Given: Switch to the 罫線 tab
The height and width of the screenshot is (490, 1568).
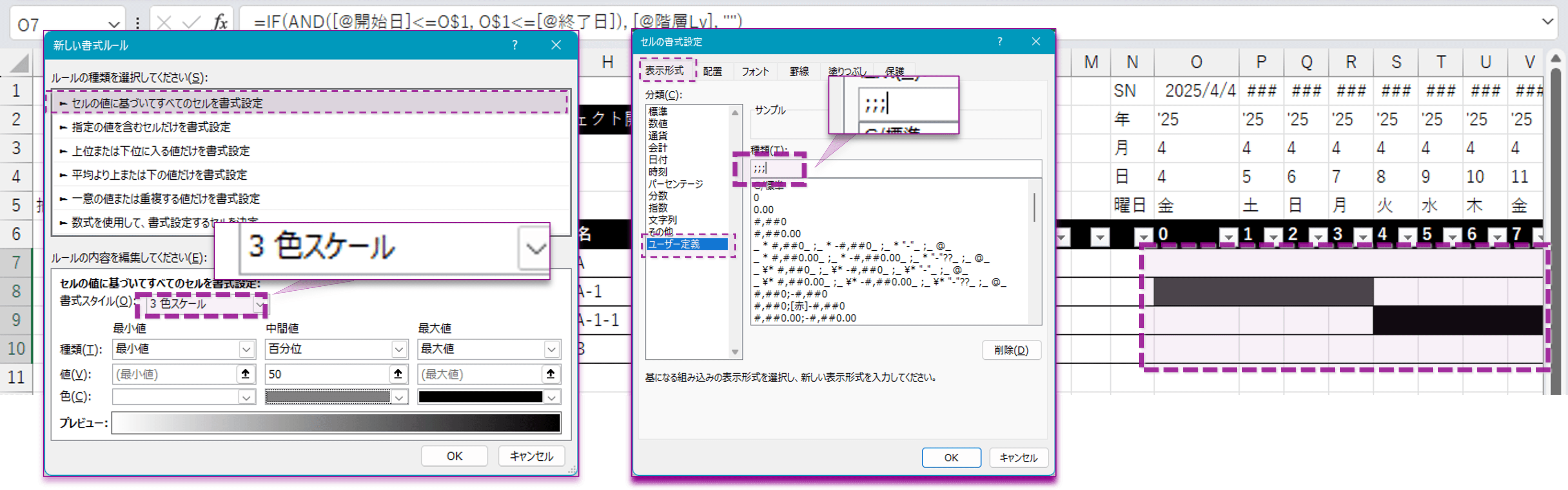Looking at the screenshot, I should [799, 72].
